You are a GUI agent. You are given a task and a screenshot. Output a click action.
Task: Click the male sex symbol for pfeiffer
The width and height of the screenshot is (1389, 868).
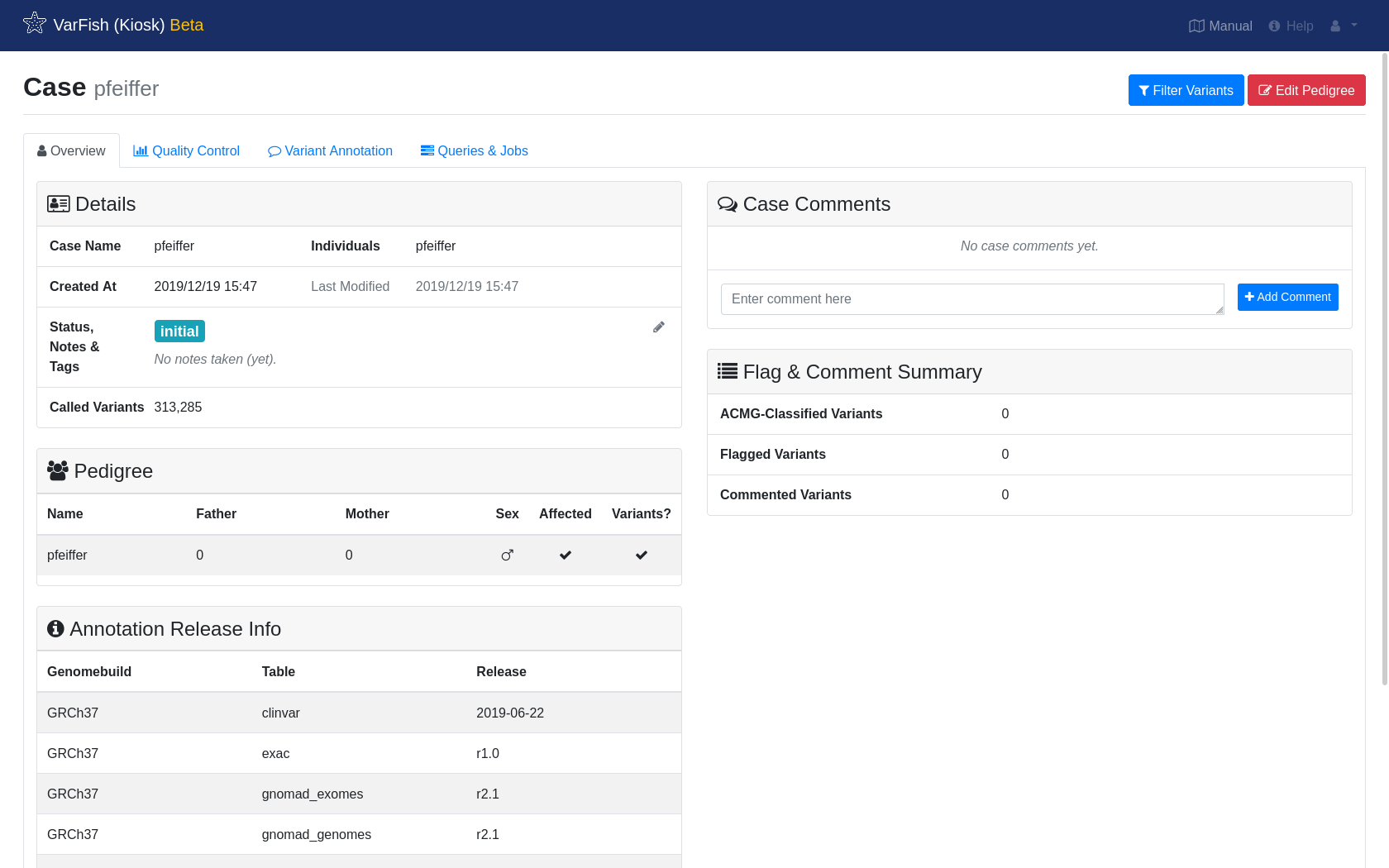point(508,556)
